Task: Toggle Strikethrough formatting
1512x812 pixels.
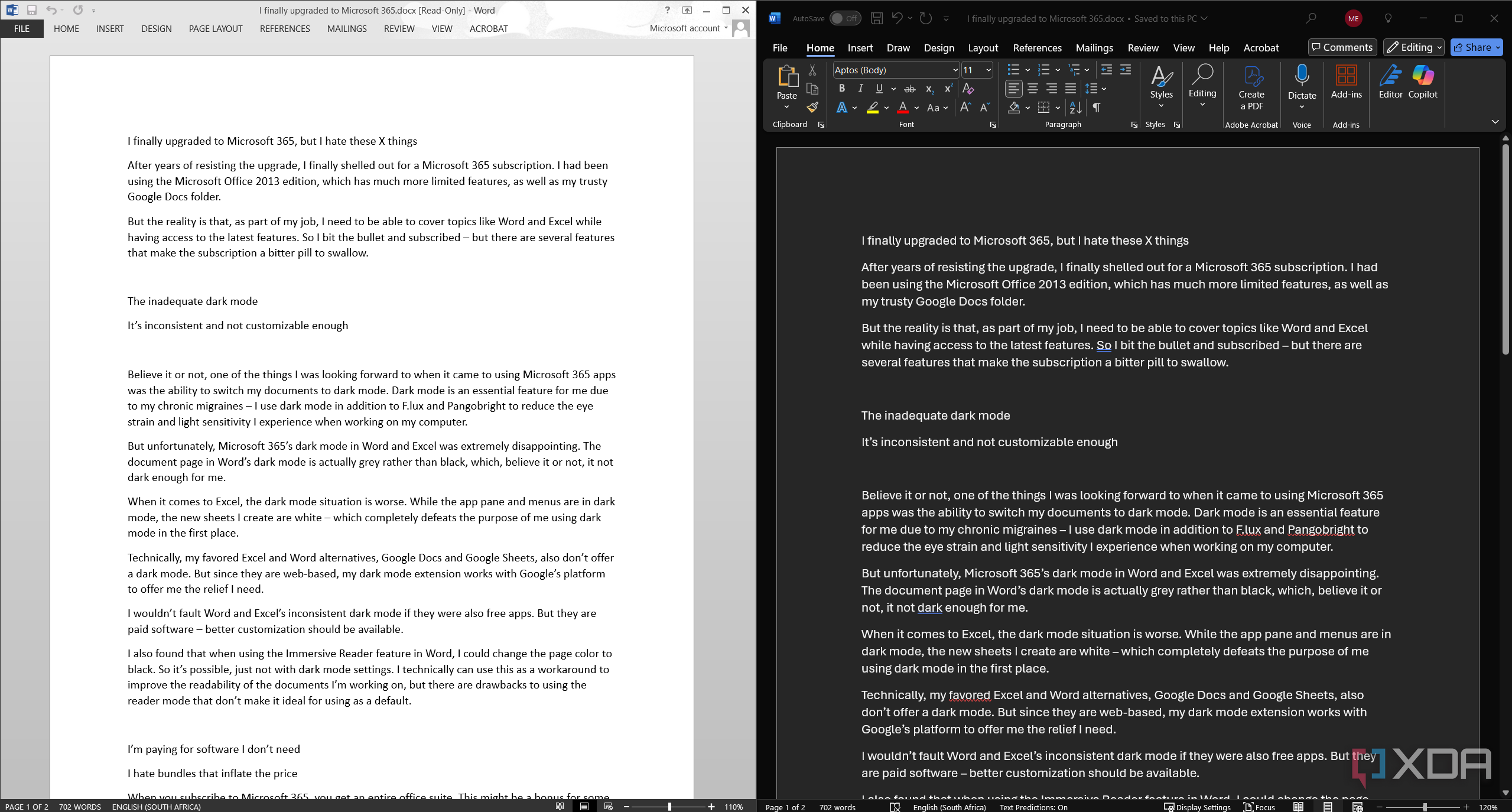Action: coord(910,89)
